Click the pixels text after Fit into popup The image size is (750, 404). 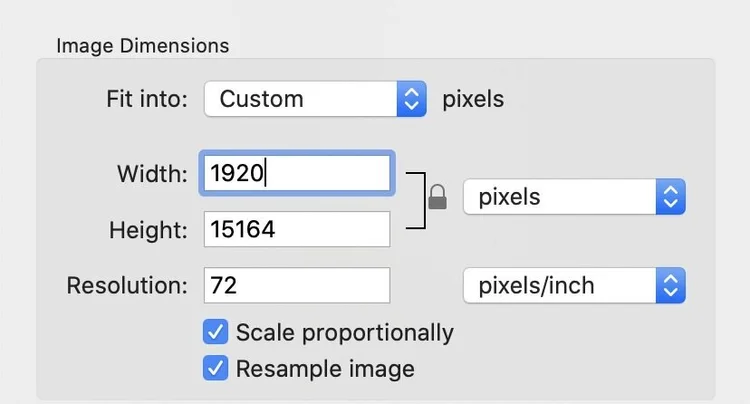coord(473,99)
